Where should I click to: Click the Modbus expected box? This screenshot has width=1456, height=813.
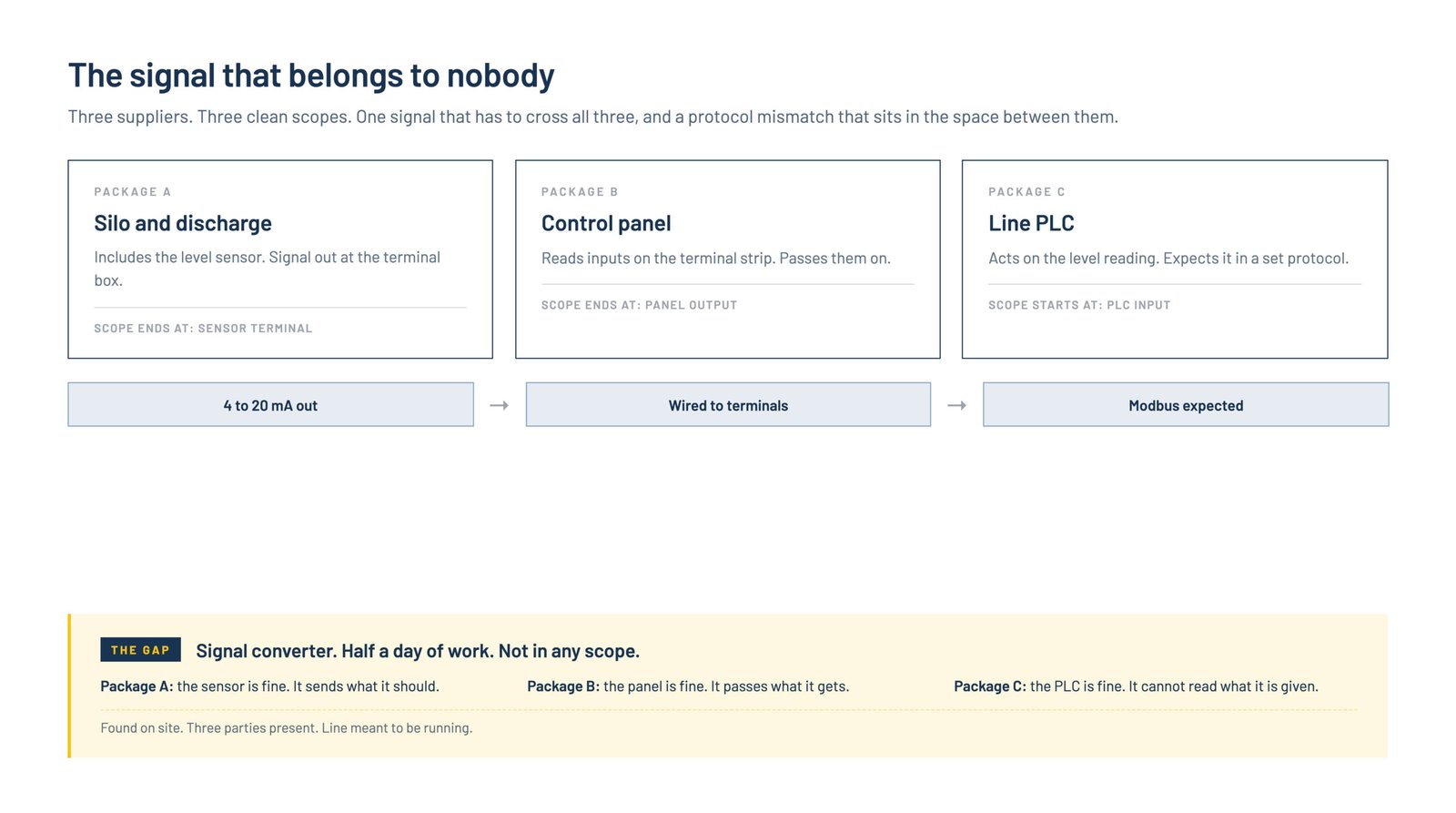1186,404
